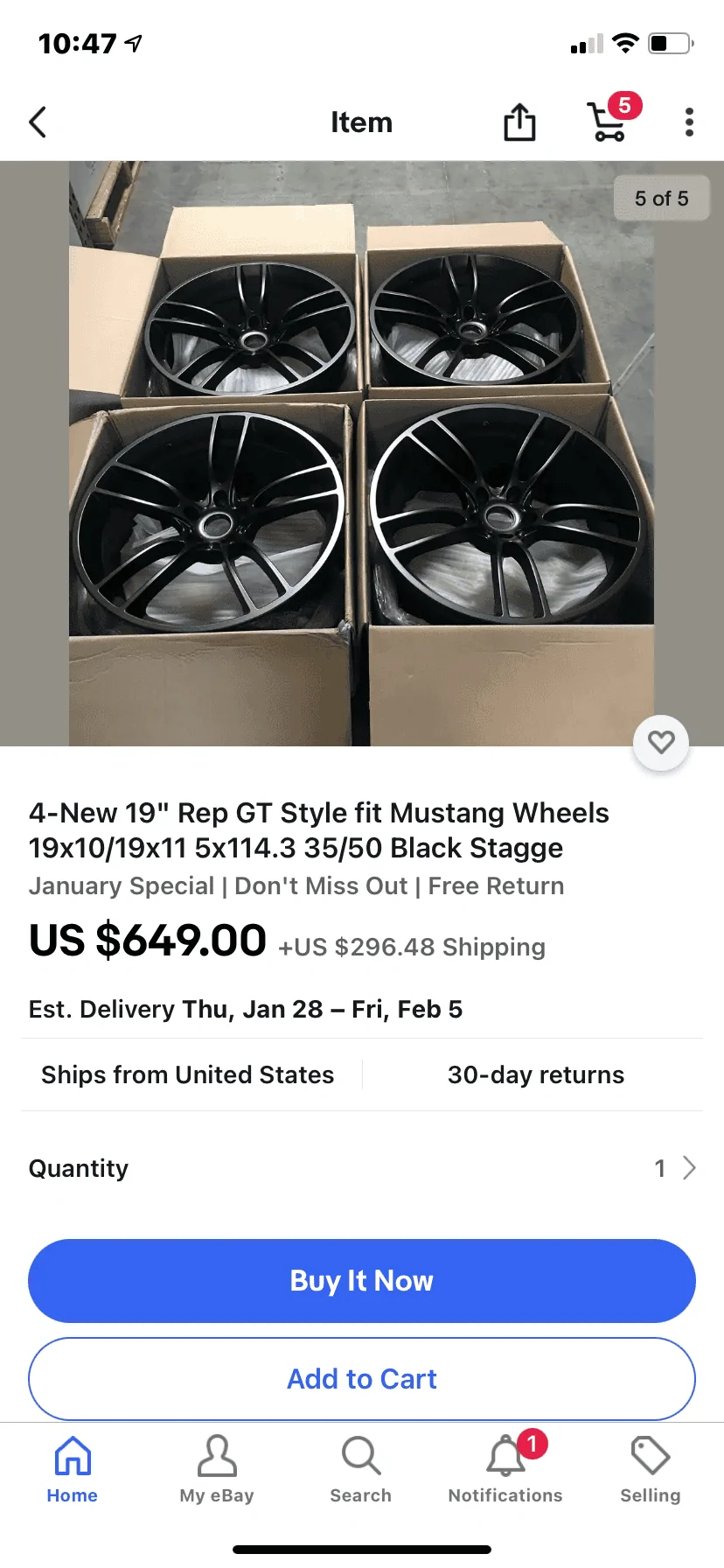This screenshot has height=1568, width=724.
Task: View 30-day returns details
Action: point(536,1074)
